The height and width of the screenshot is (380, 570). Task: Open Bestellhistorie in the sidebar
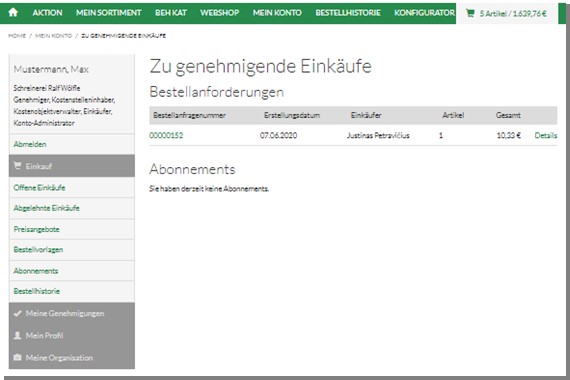(x=37, y=291)
